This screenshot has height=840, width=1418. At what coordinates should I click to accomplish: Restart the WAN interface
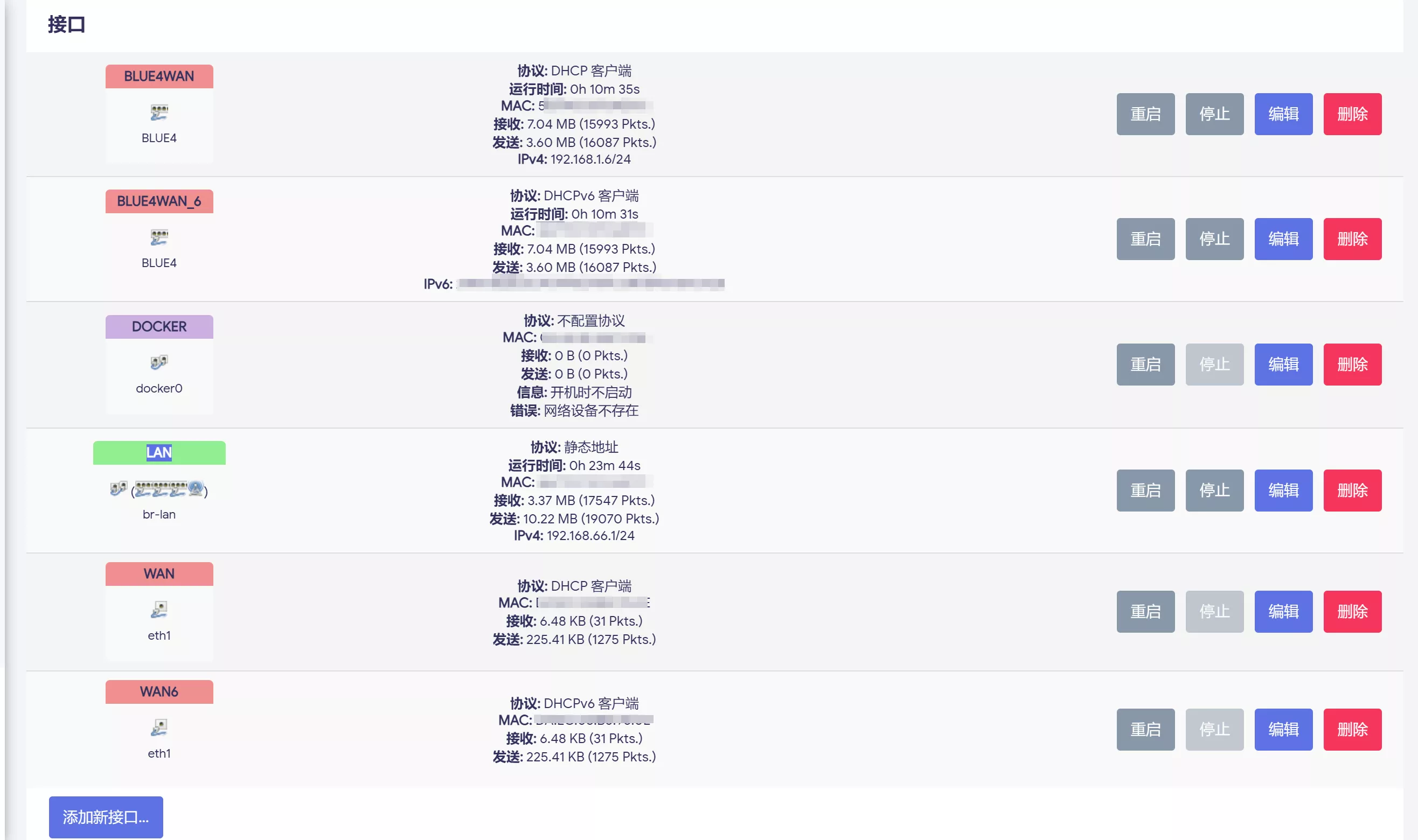pos(1145,612)
